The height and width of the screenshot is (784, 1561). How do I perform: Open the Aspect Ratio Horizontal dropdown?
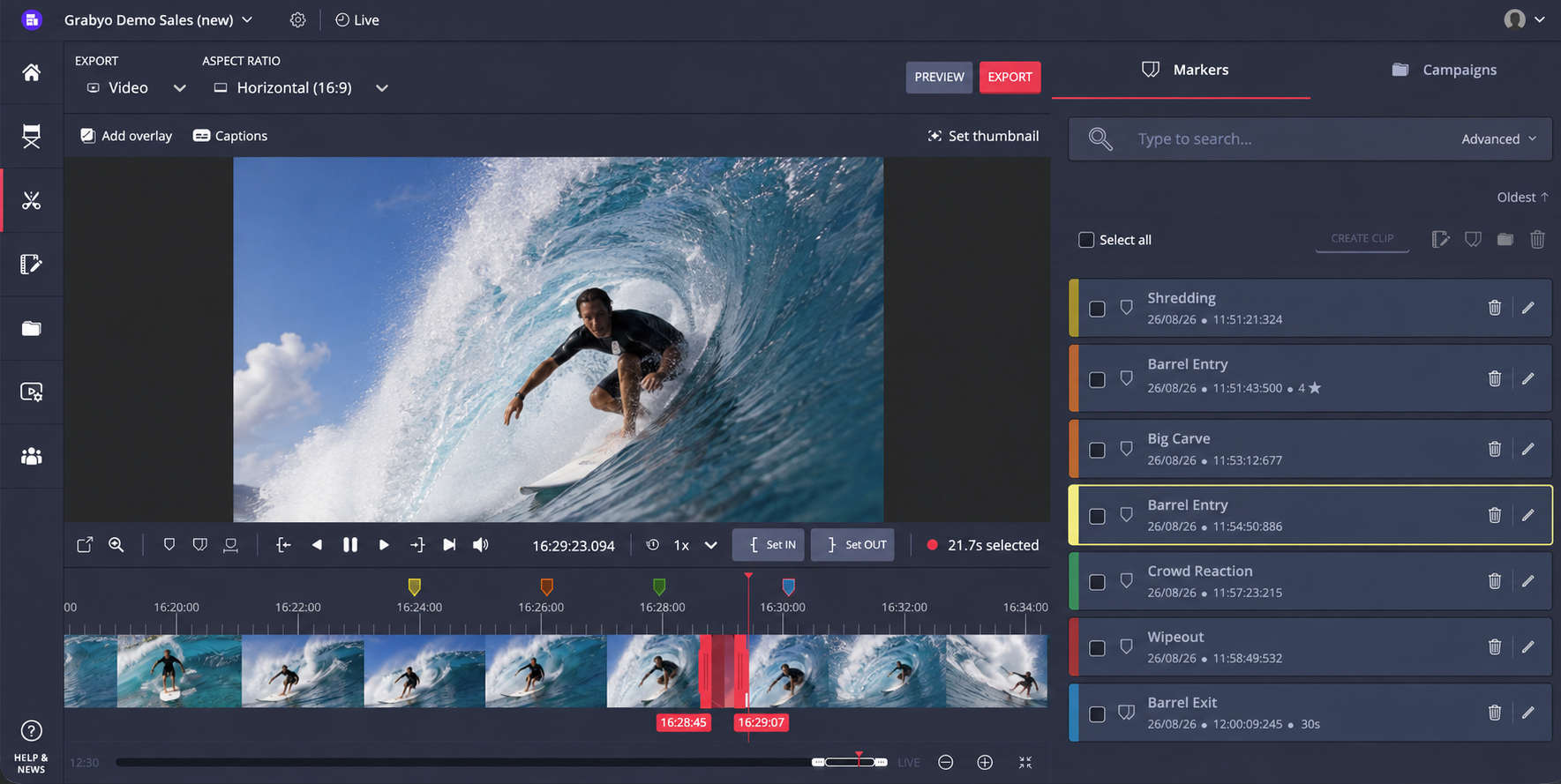coord(301,88)
